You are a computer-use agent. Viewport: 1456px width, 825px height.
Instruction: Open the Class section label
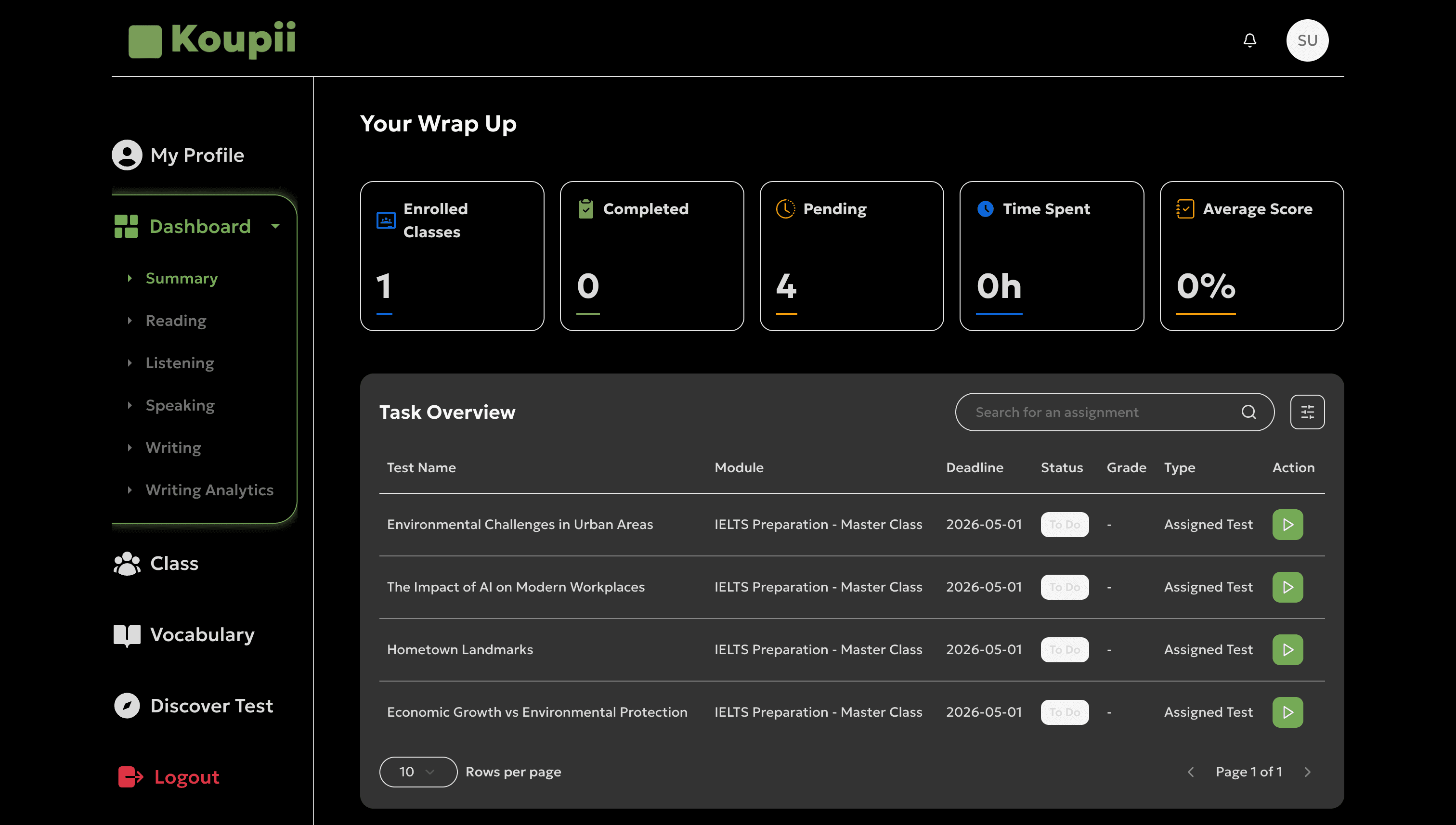[174, 563]
